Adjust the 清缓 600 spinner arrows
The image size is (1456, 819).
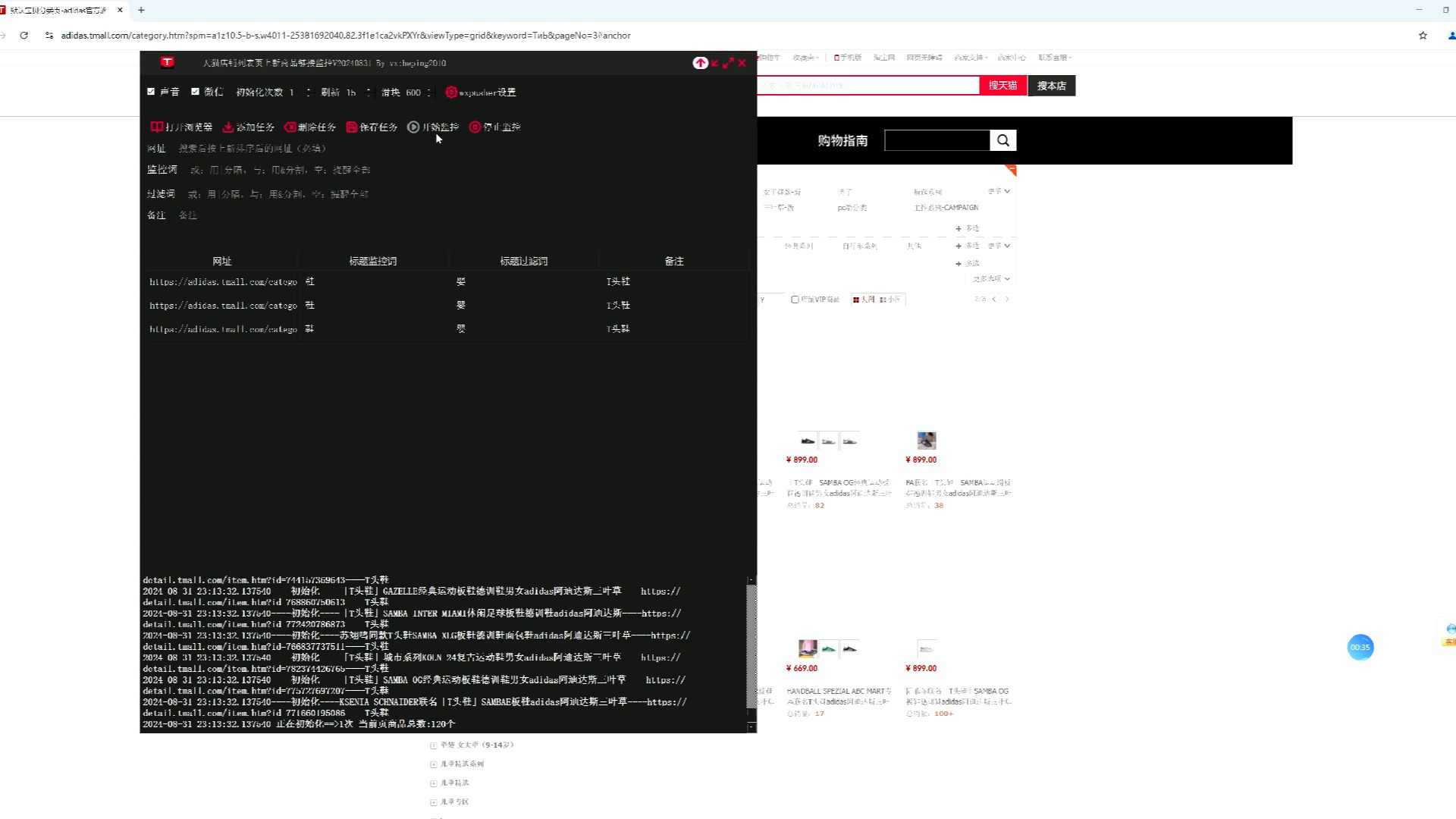[429, 93]
